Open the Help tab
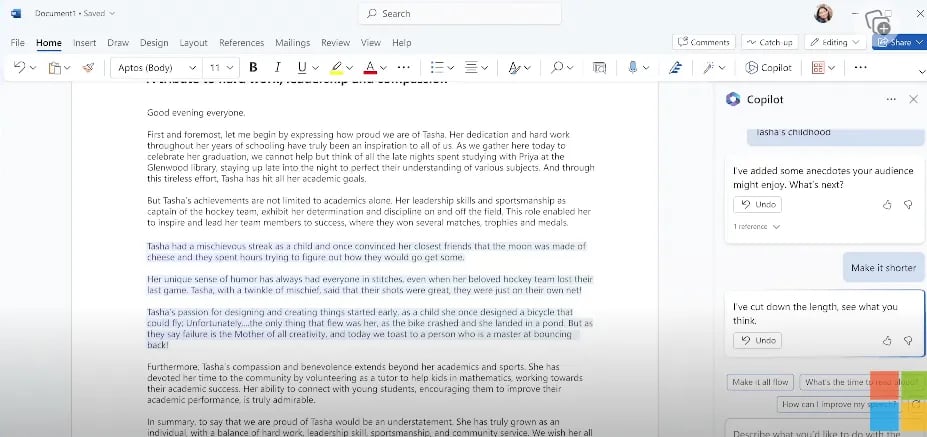Image resolution: width=927 pixels, height=437 pixels. [x=401, y=43]
